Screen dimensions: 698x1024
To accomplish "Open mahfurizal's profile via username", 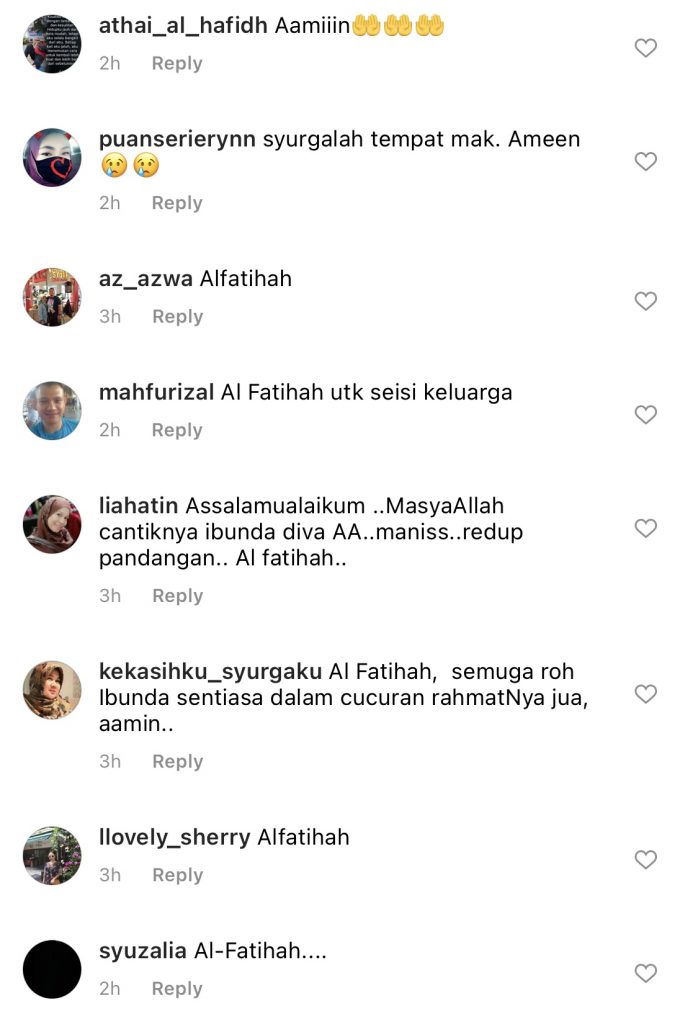I will [156, 392].
